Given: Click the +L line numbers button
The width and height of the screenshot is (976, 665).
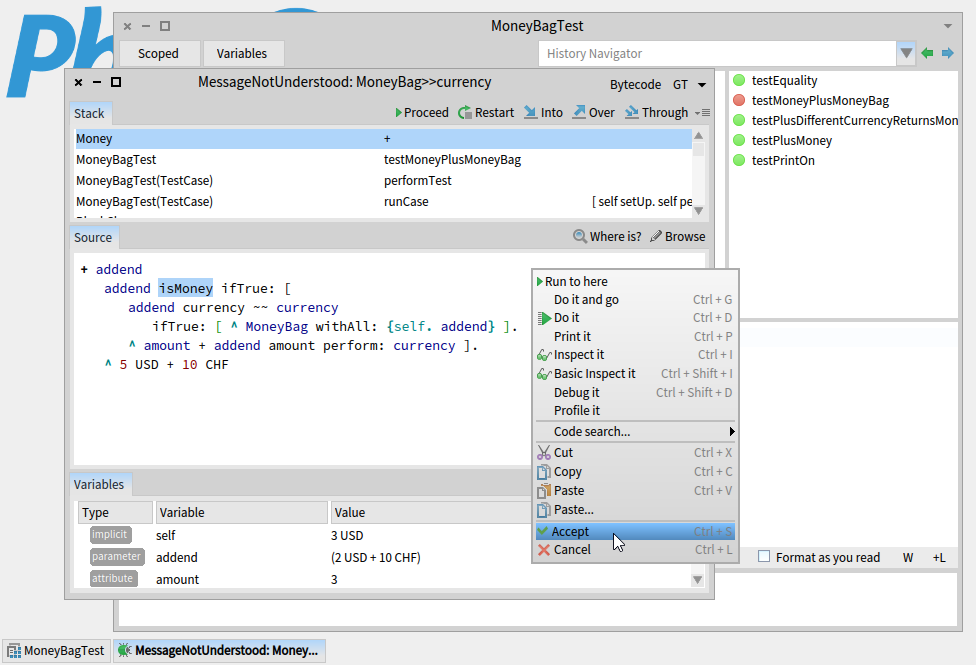Looking at the screenshot, I should tap(939, 558).
